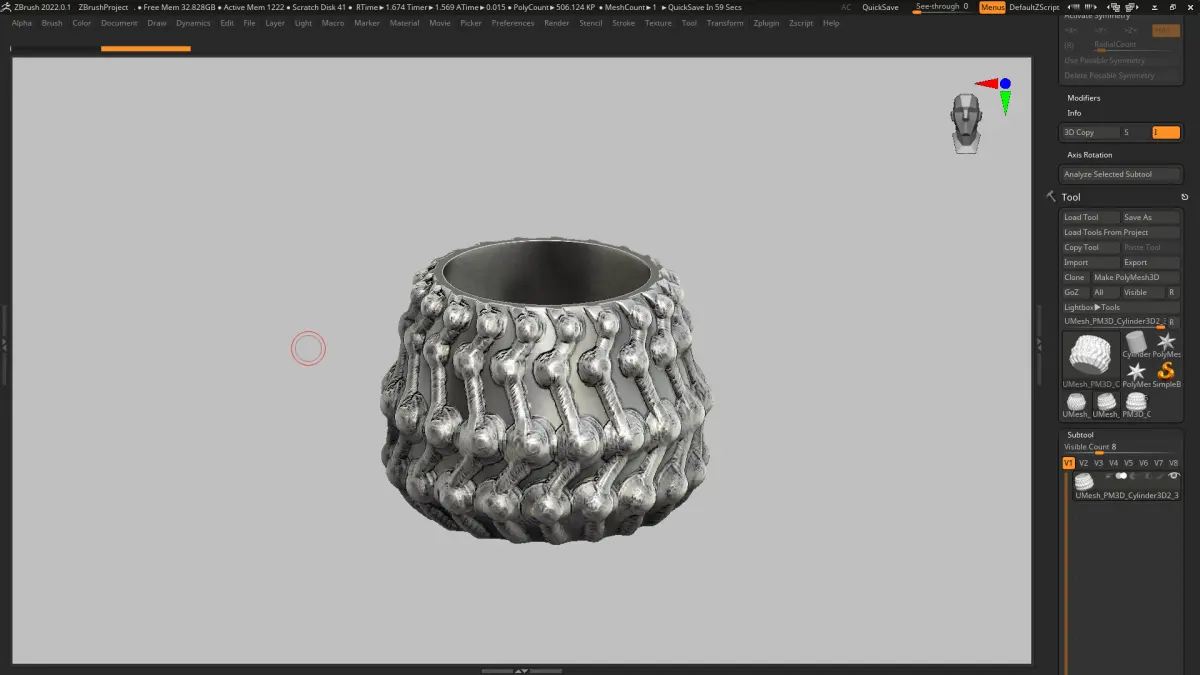Expand the Modifiers section

[1084, 98]
